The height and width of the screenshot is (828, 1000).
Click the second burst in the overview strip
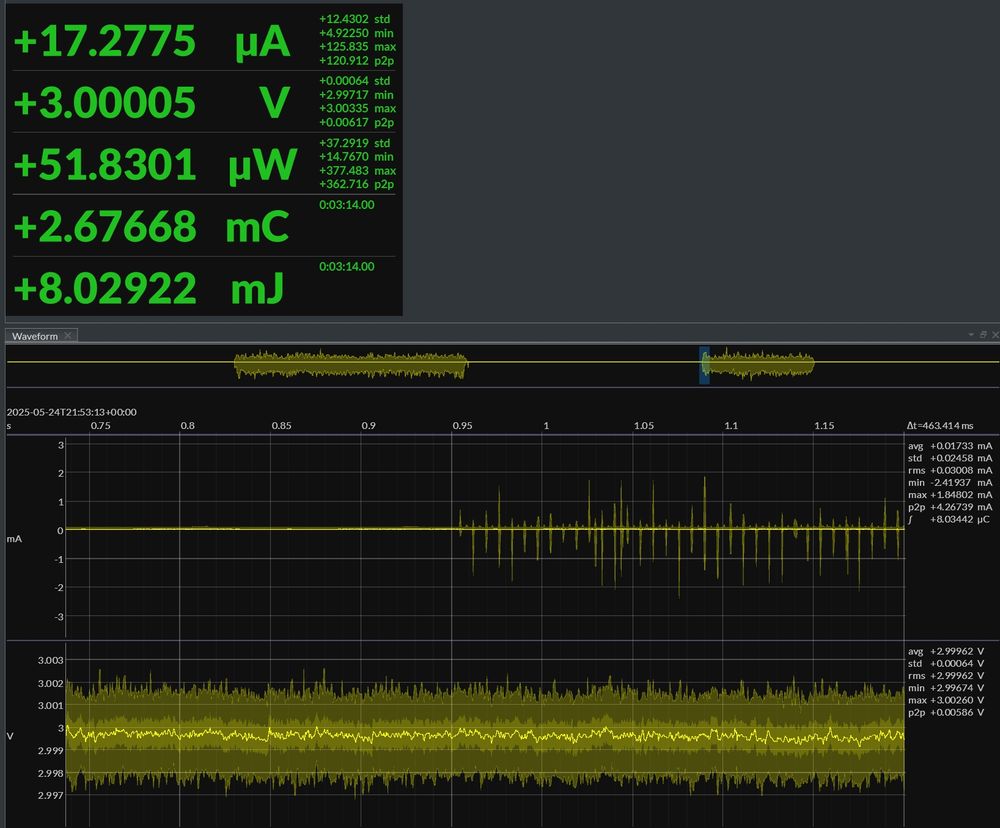(759, 364)
